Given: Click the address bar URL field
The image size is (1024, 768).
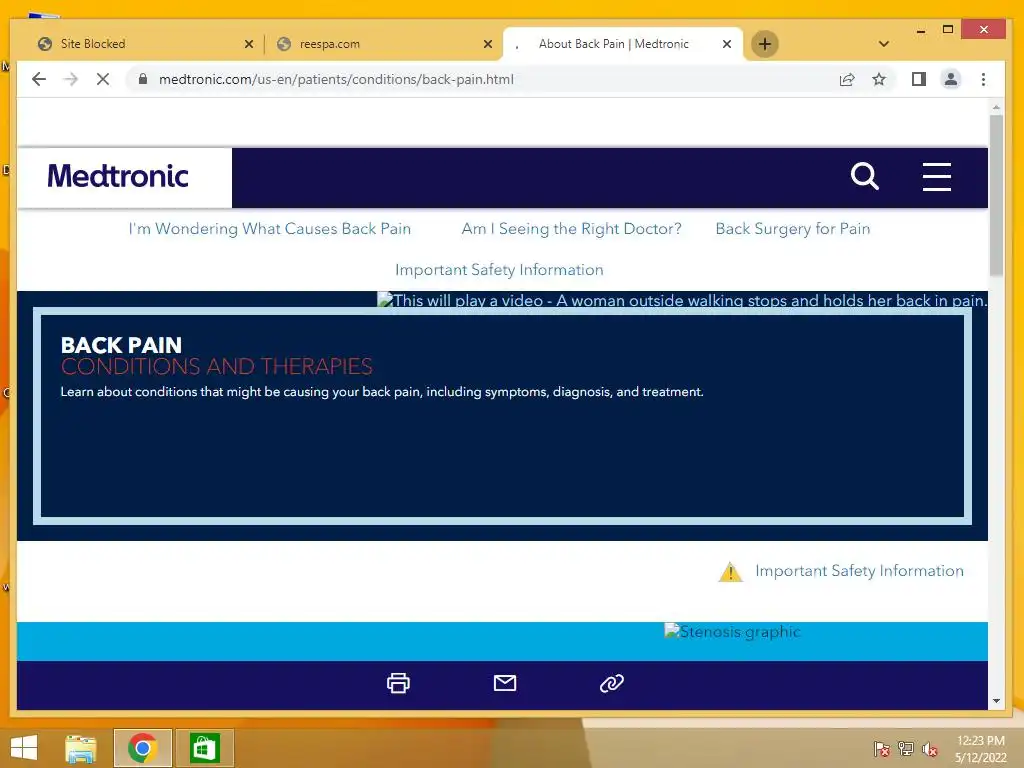Looking at the screenshot, I should 483,80.
